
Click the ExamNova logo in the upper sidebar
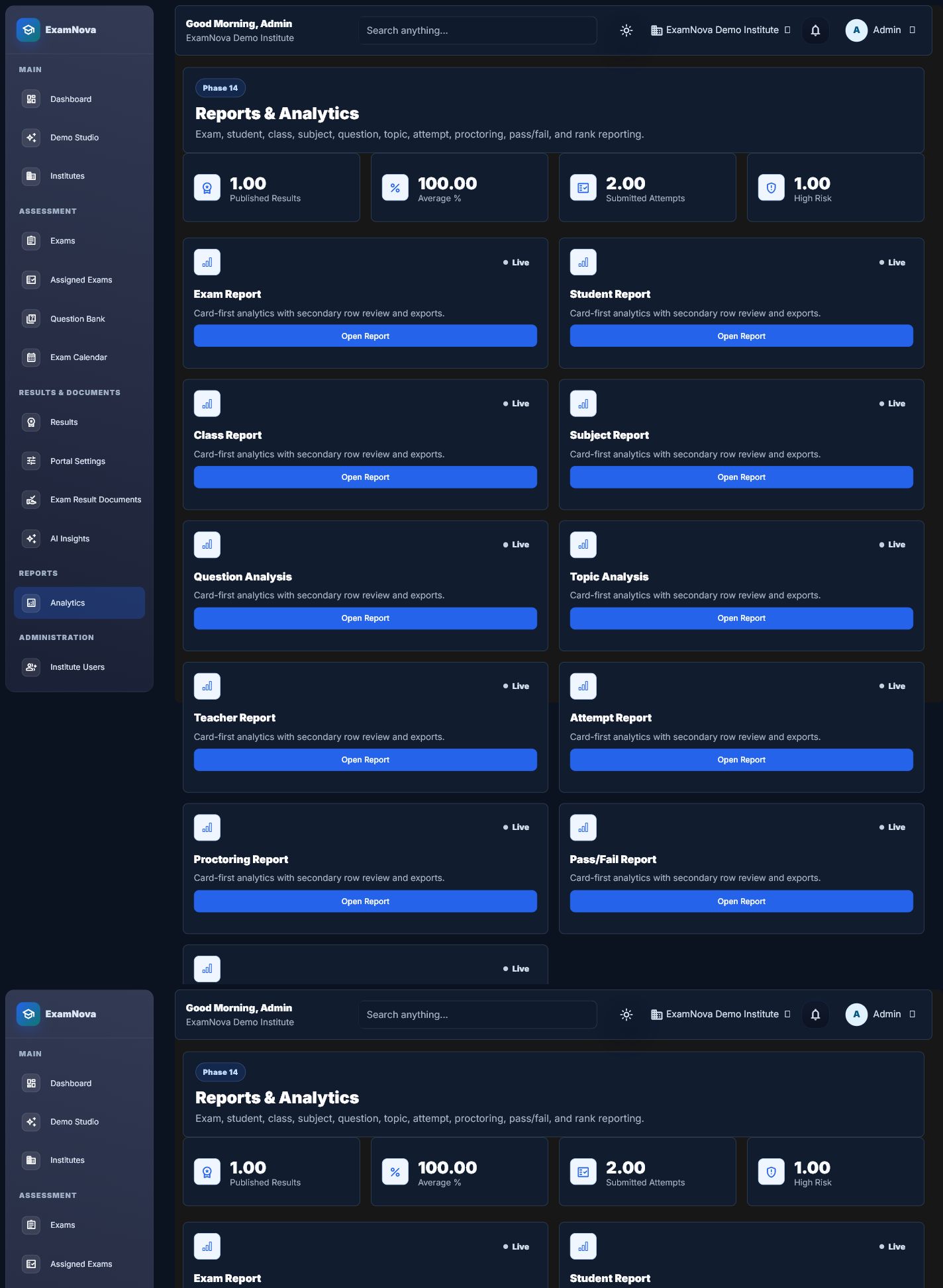click(28, 30)
